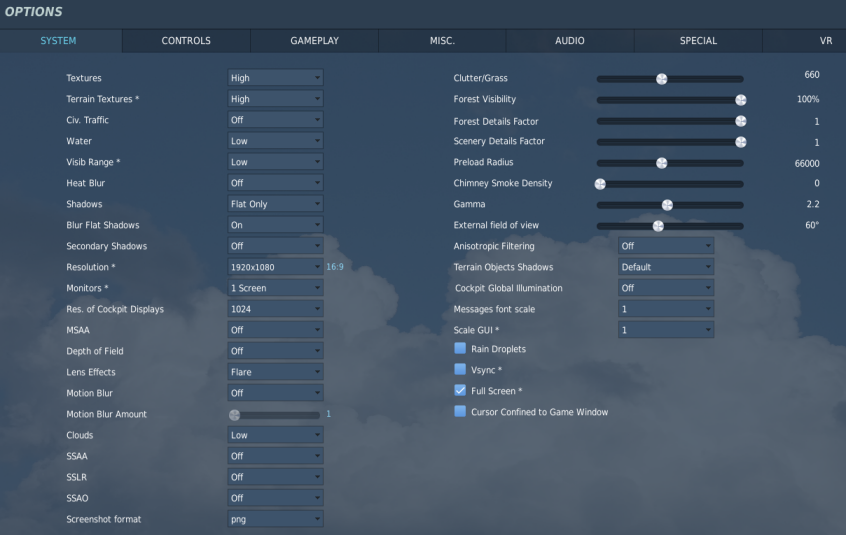Enable Cursor Confined to Game Window
Viewport: 846px width, 535px height.
[460, 411]
